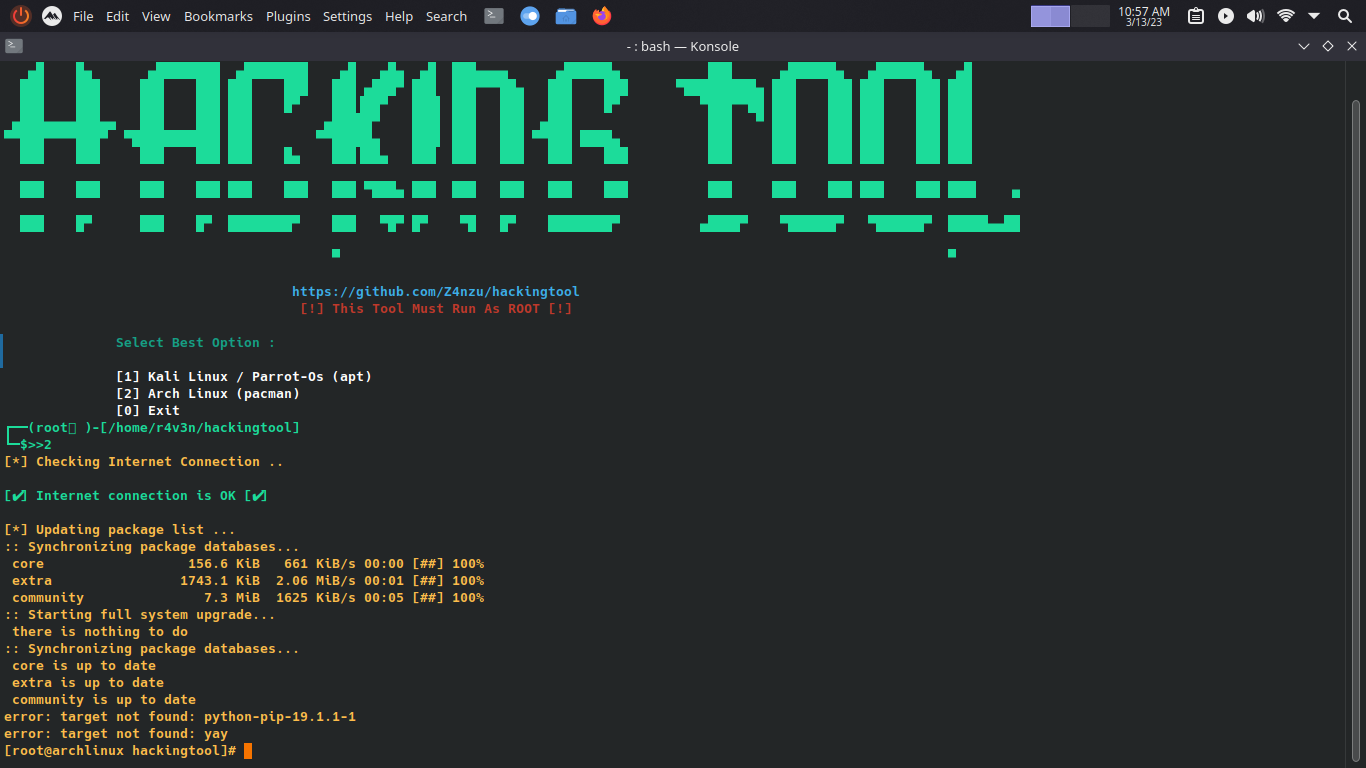Click the '[*] Checking Internet Connection ..' line
Image resolution: width=1366 pixels, height=768 pixels.
(x=144, y=462)
